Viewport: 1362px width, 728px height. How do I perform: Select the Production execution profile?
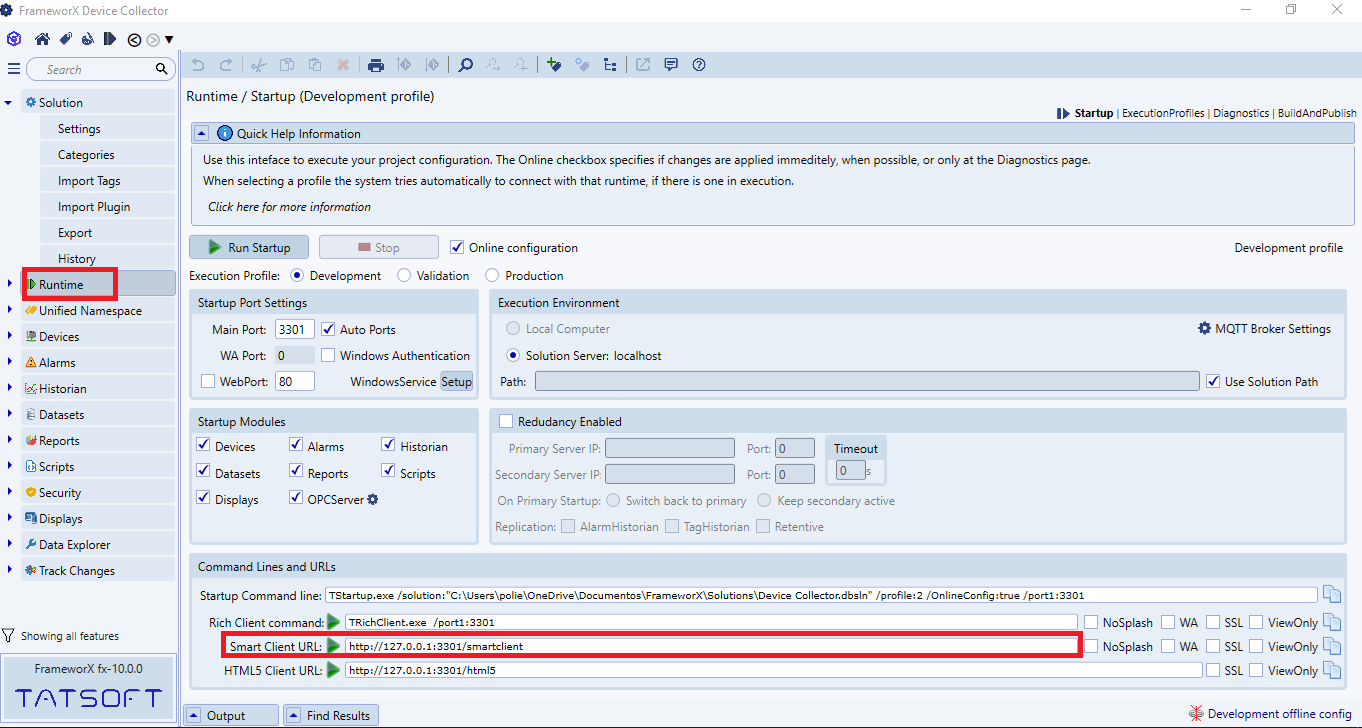pos(492,275)
